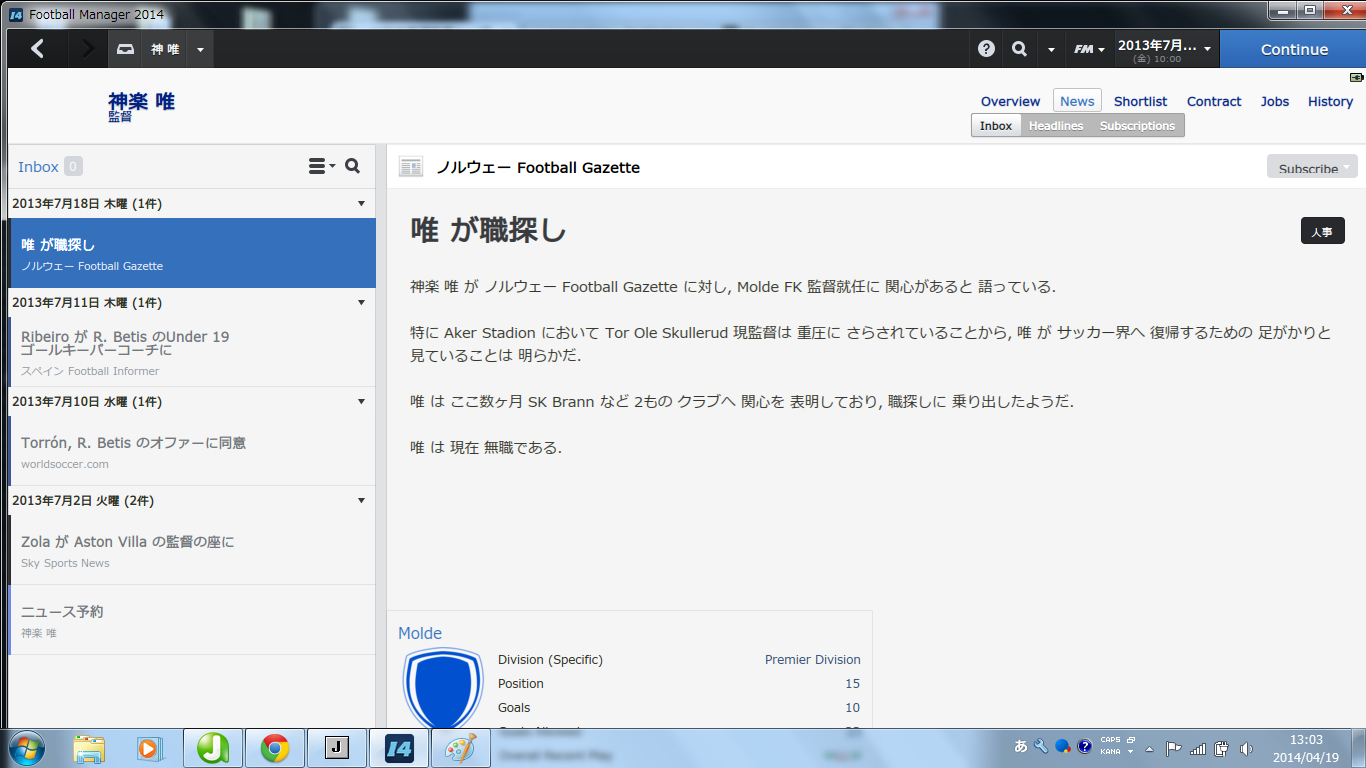Go back using the left arrow
The width and height of the screenshot is (1366, 768).
(x=37, y=49)
